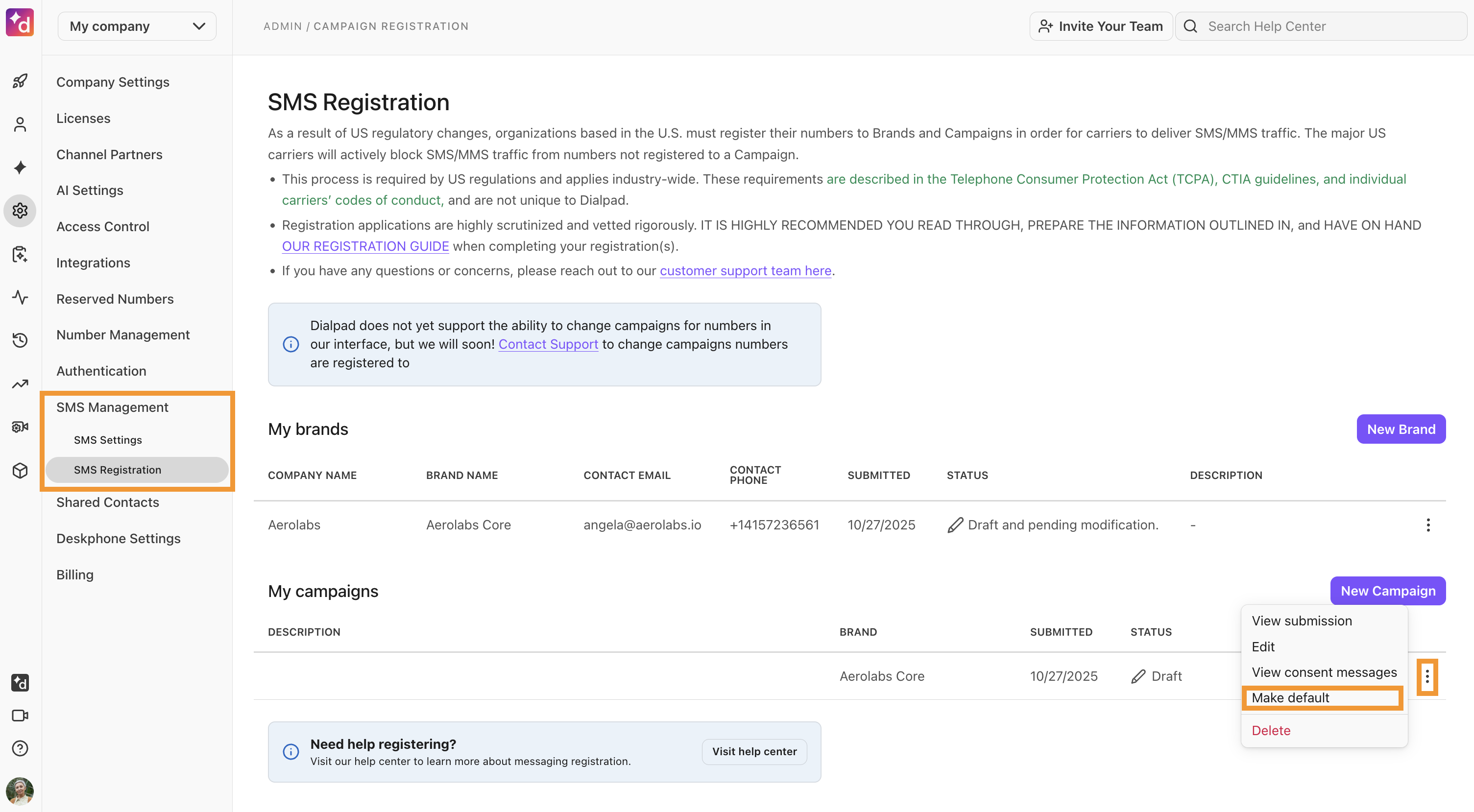Select the settings gear sidebar icon
The image size is (1474, 812).
coord(20,211)
